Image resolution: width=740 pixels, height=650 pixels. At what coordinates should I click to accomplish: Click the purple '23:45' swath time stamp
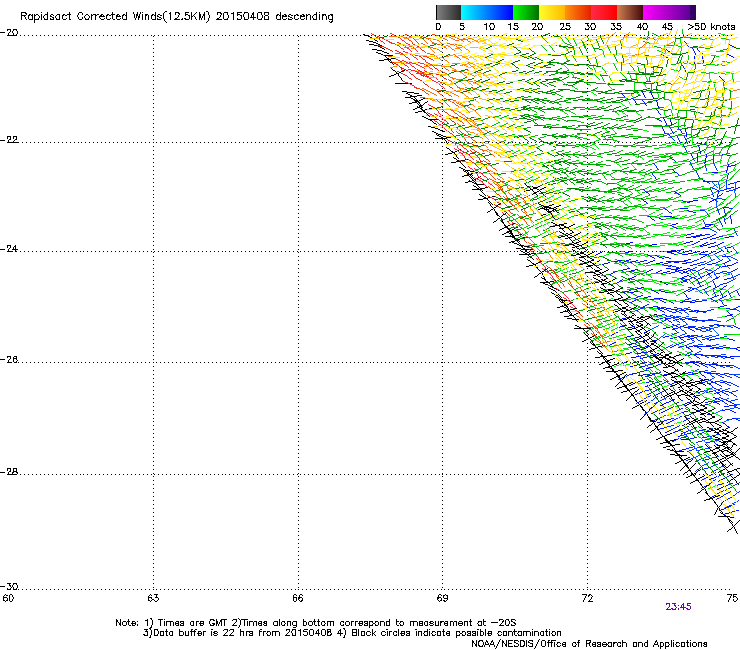[x=678, y=607]
